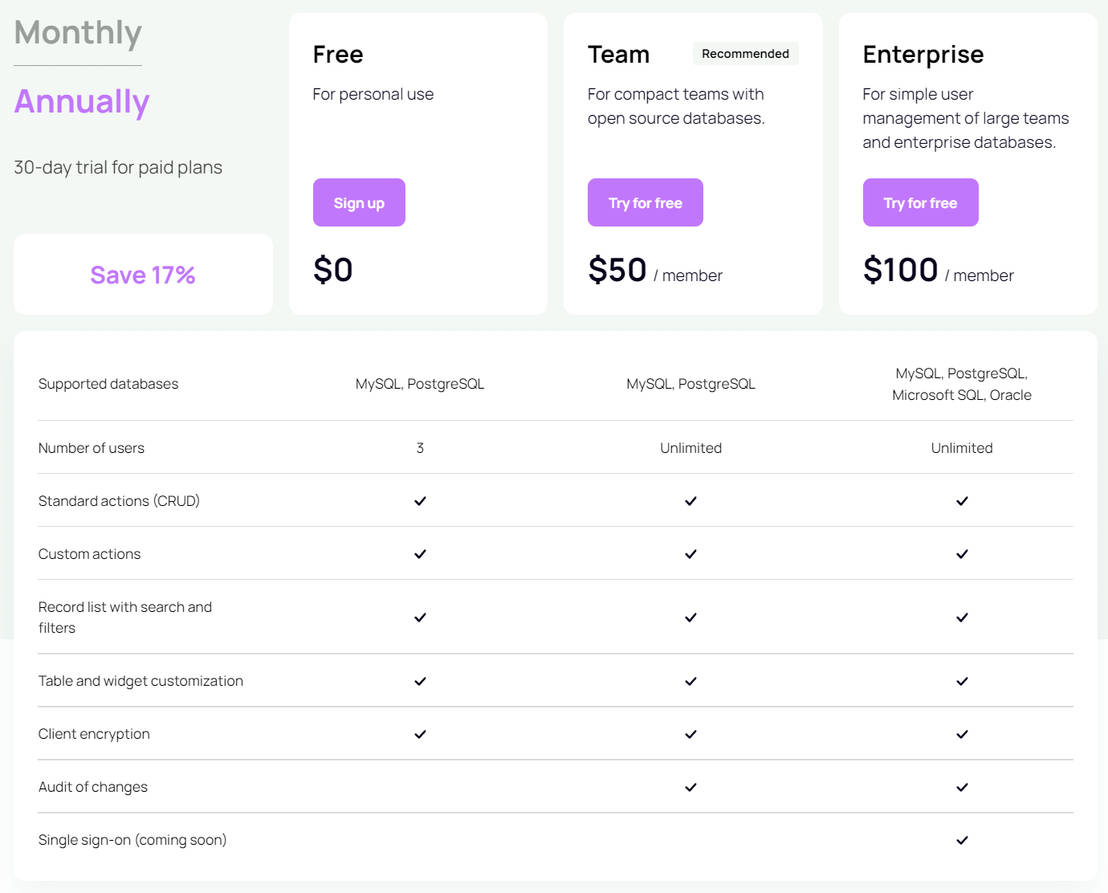Click the Team plan Client encryption checkmark
Viewport: 1108px width, 893px height.
[690, 733]
